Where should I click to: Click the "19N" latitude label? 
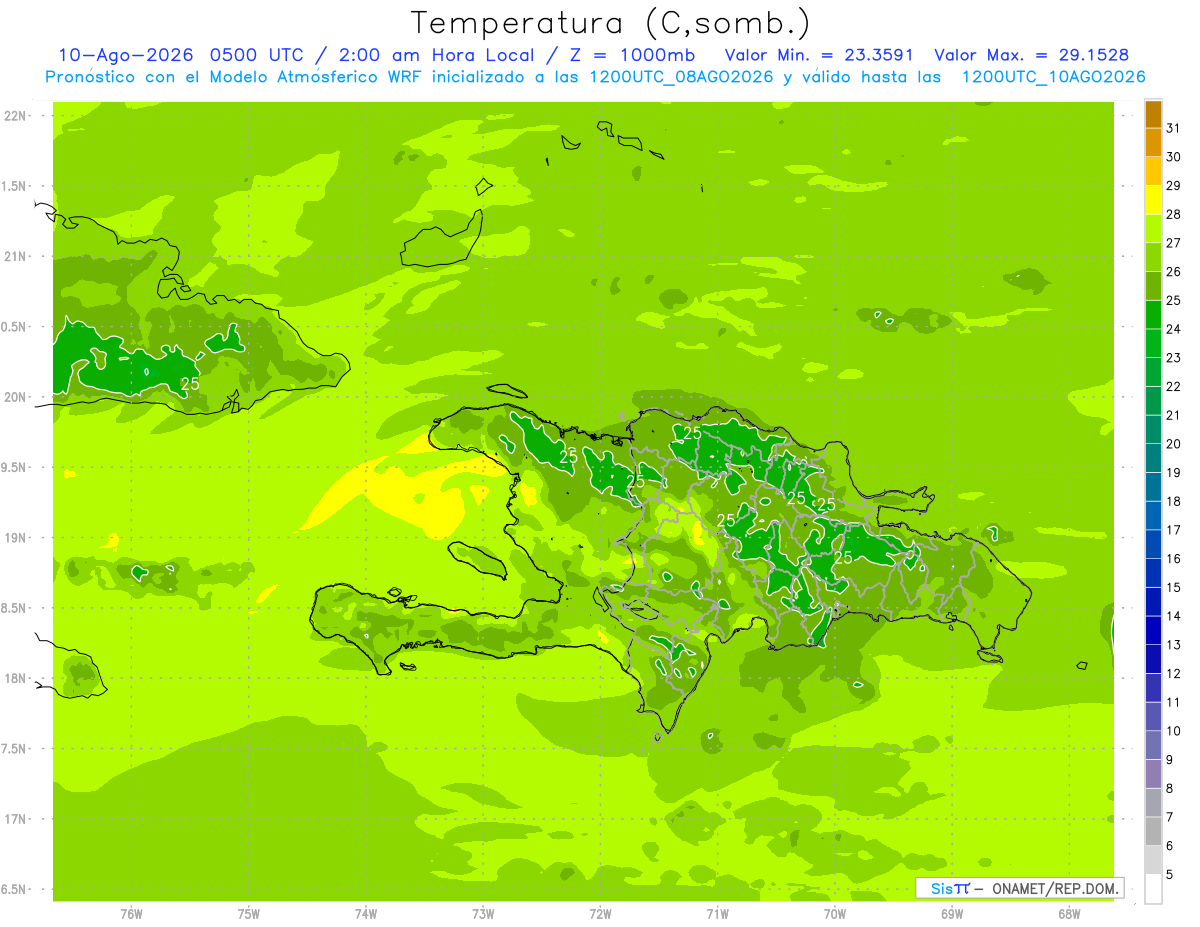coord(15,538)
